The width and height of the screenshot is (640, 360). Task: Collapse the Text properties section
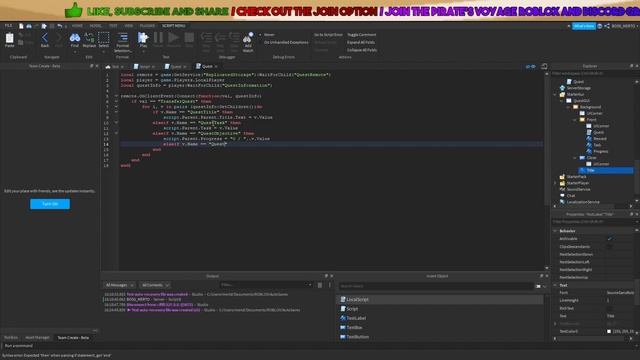(x=555, y=285)
